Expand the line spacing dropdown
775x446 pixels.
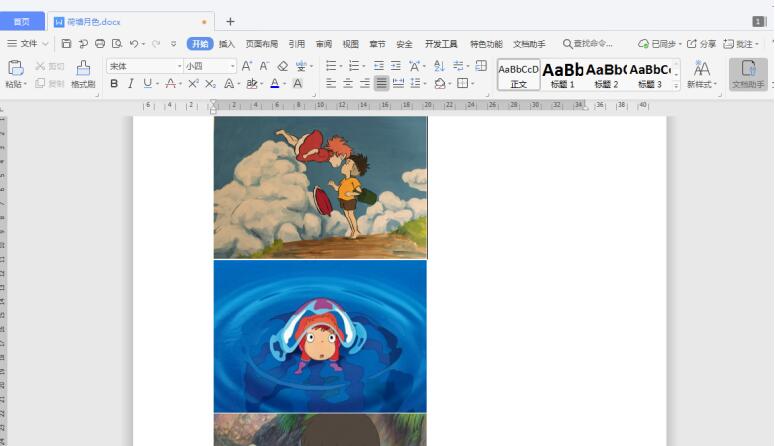[x=425, y=84]
